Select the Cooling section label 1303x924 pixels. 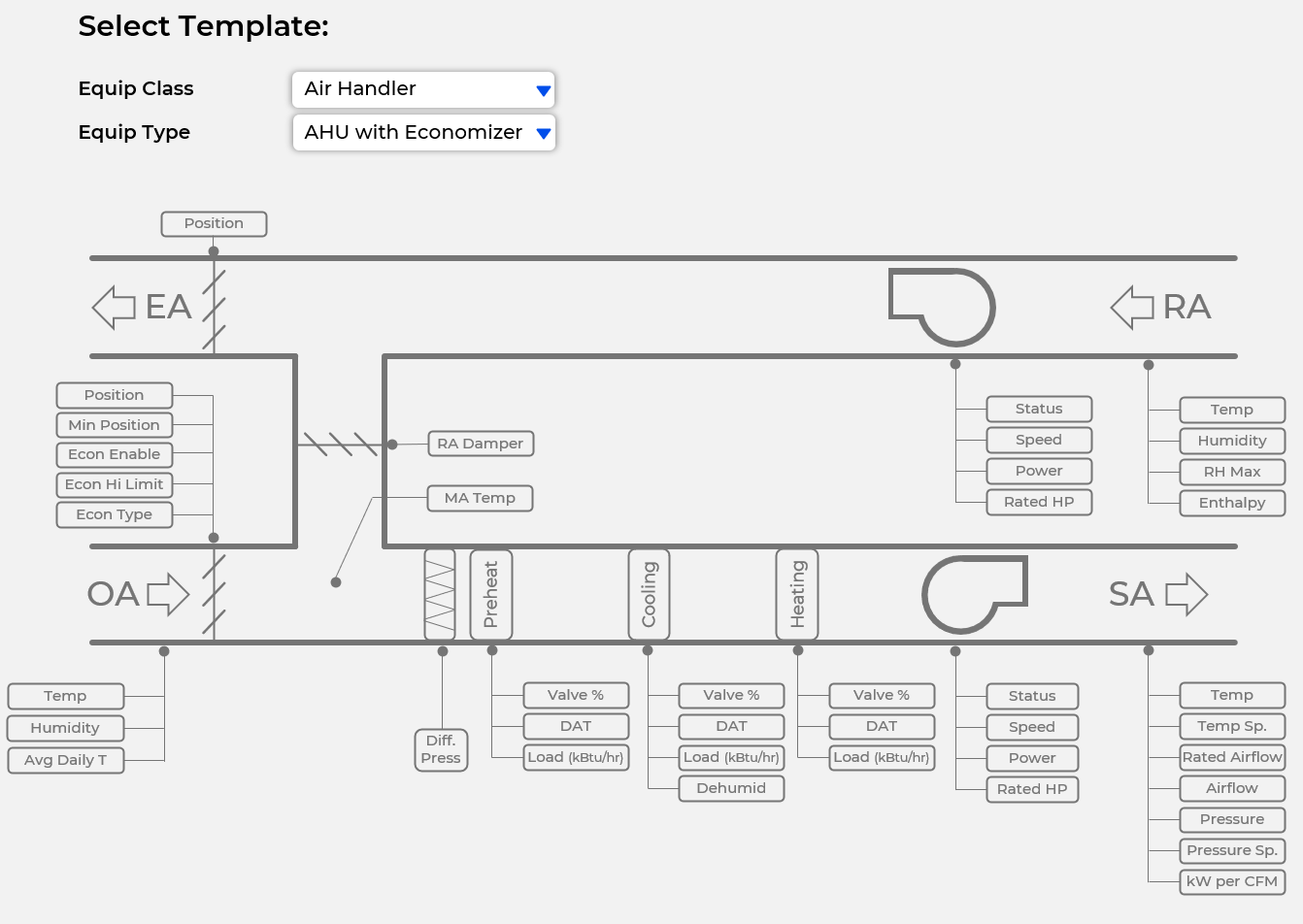pos(648,594)
